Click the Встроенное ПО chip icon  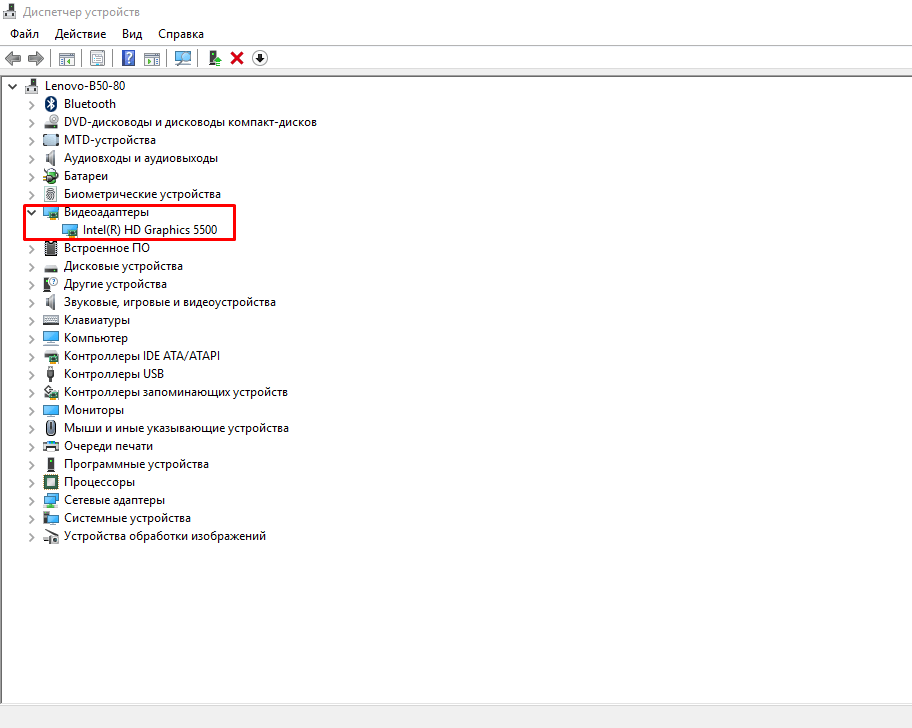tap(51, 248)
